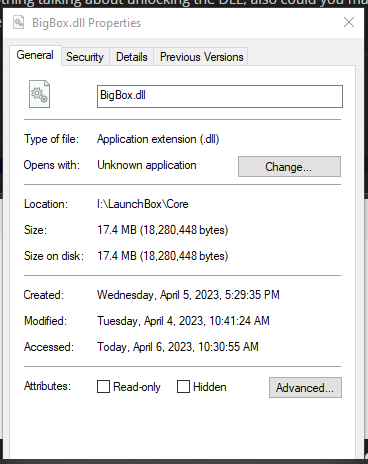Screen dimensions: 368x464
Task: Close the BigBox.dll Properties dialog
Action: click(349, 22)
